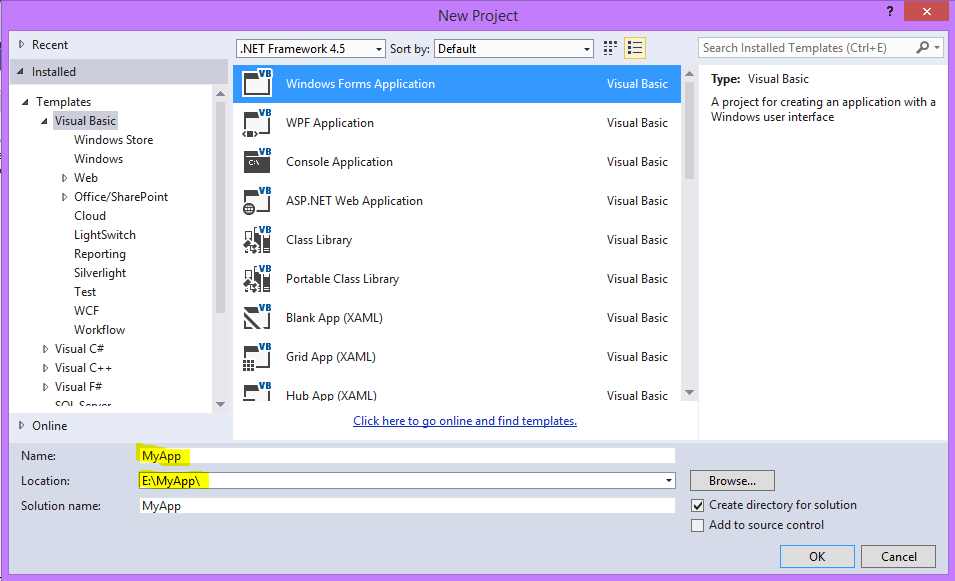Select the Cloud template category

[90, 216]
